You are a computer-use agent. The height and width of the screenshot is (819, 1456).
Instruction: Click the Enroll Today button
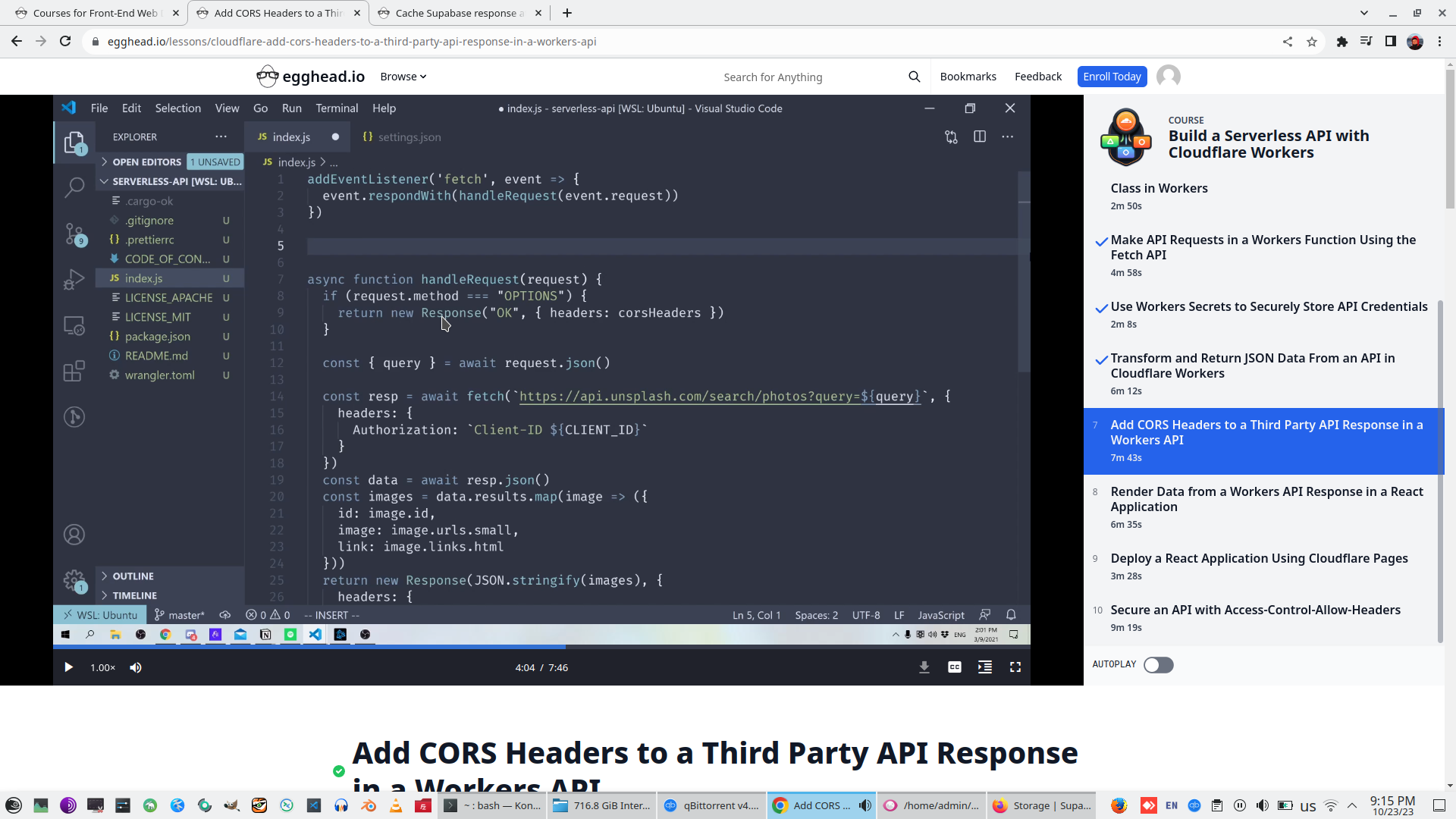pyautogui.click(x=1112, y=77)
